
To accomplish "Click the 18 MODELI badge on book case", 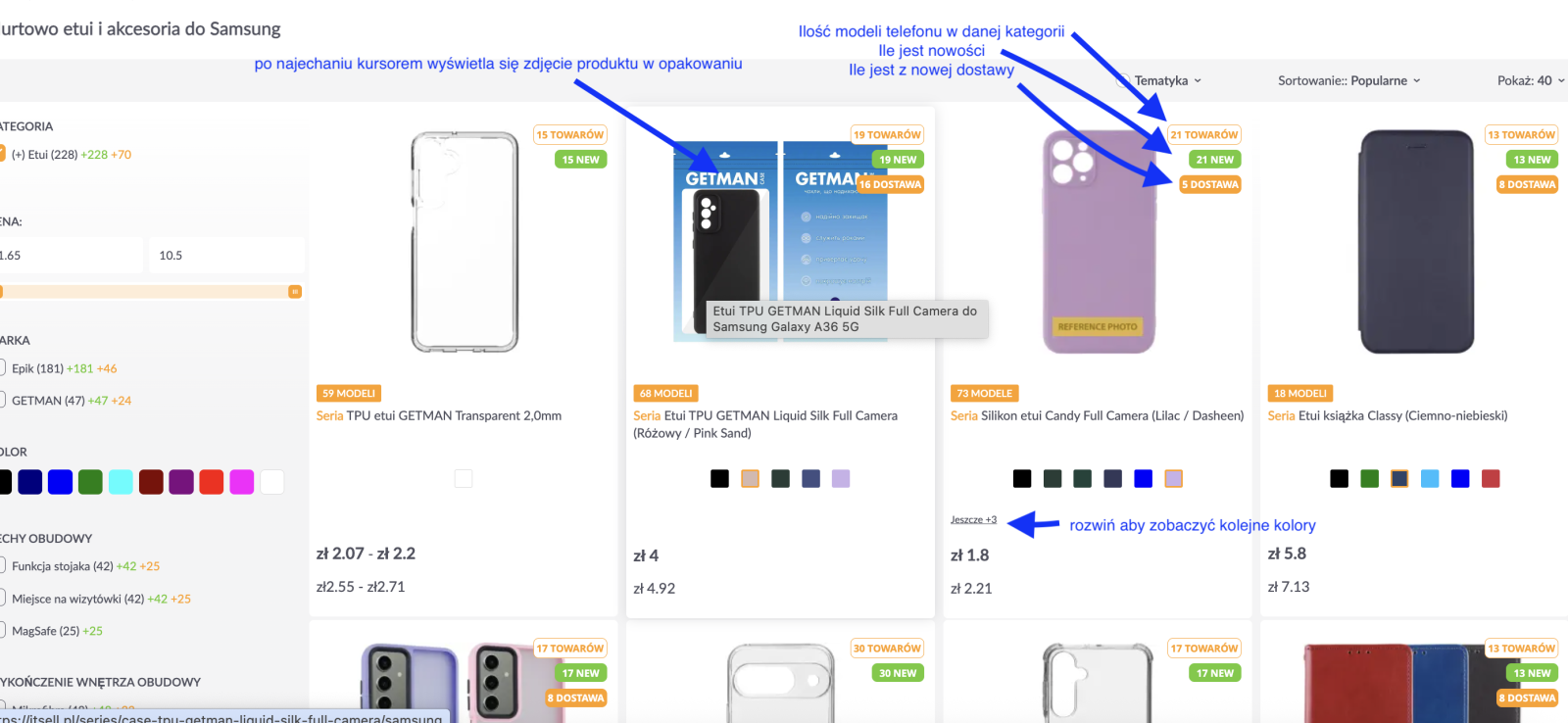I will [1299, 393].
